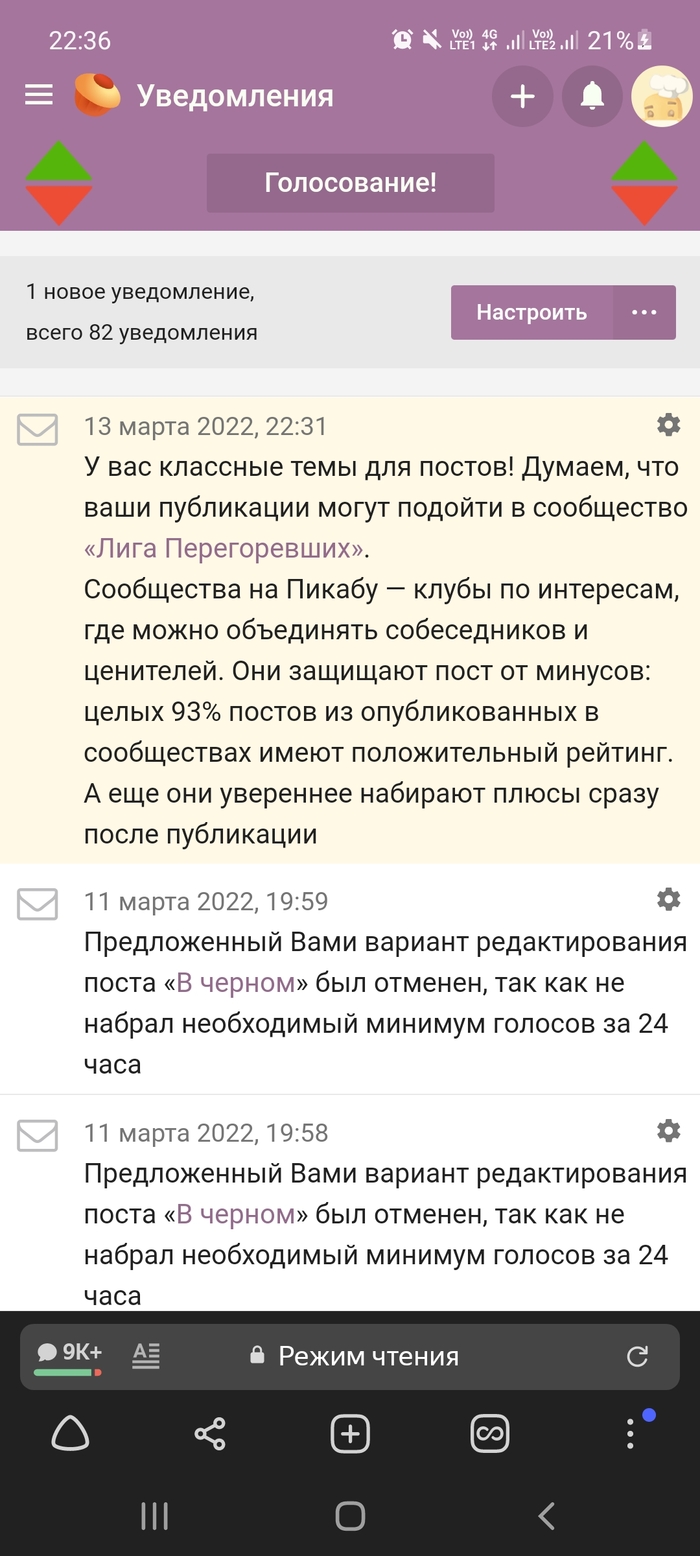The image size is (700, 1556).
Task: Open settings gear for 11 марта 19:59 notification
Action: (668, 899)
